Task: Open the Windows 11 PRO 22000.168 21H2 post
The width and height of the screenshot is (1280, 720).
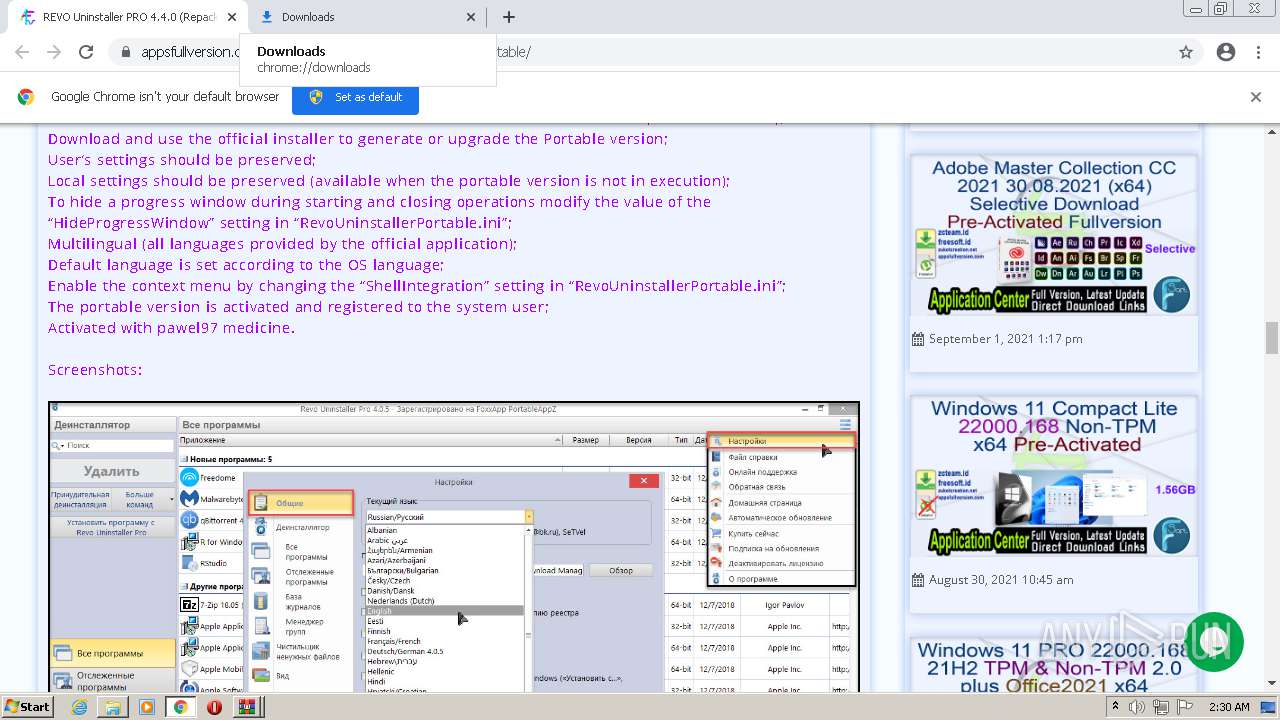Action: [x=1053, y=667]
